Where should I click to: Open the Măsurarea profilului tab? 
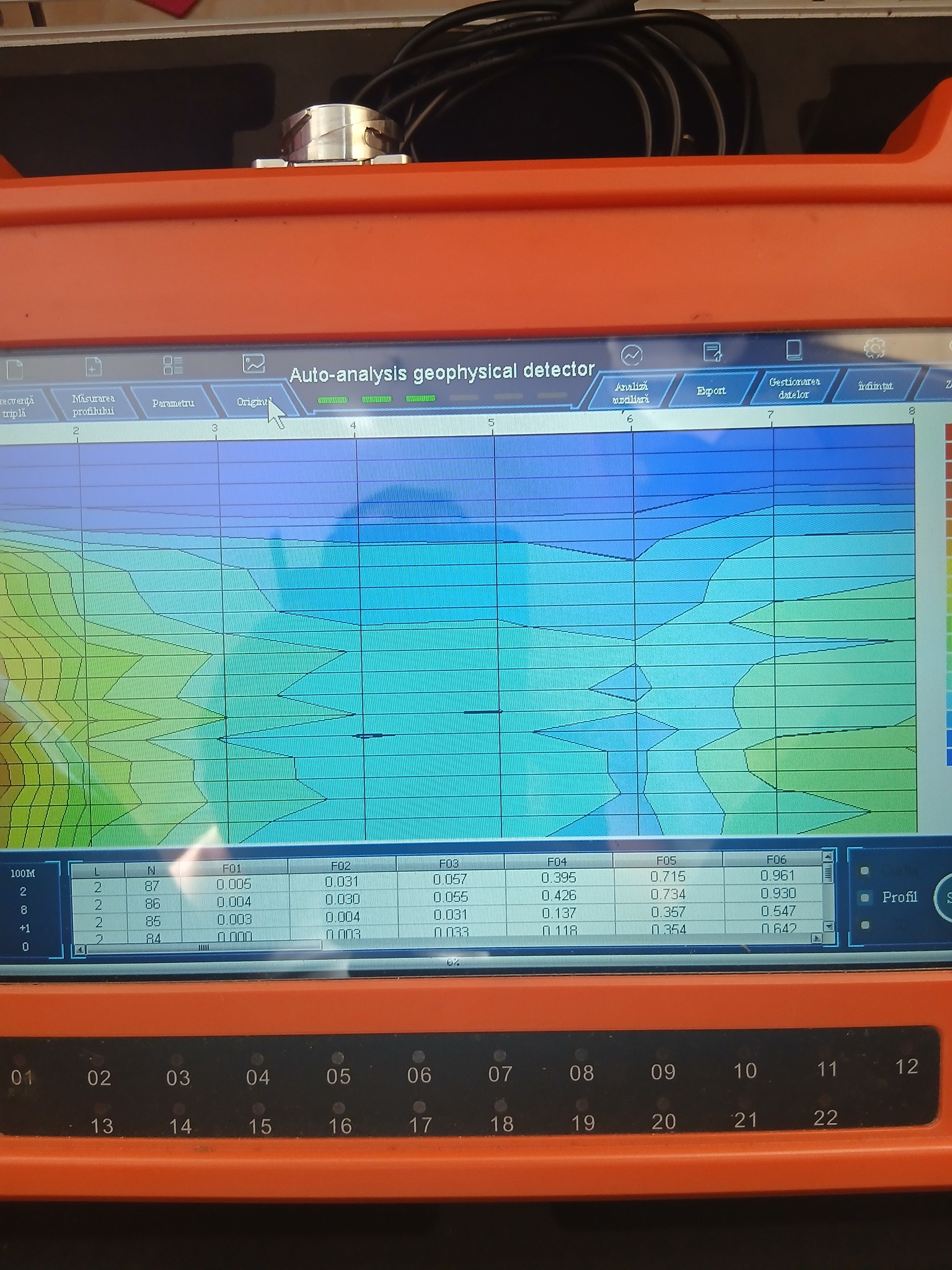click(x=93, y=406)
